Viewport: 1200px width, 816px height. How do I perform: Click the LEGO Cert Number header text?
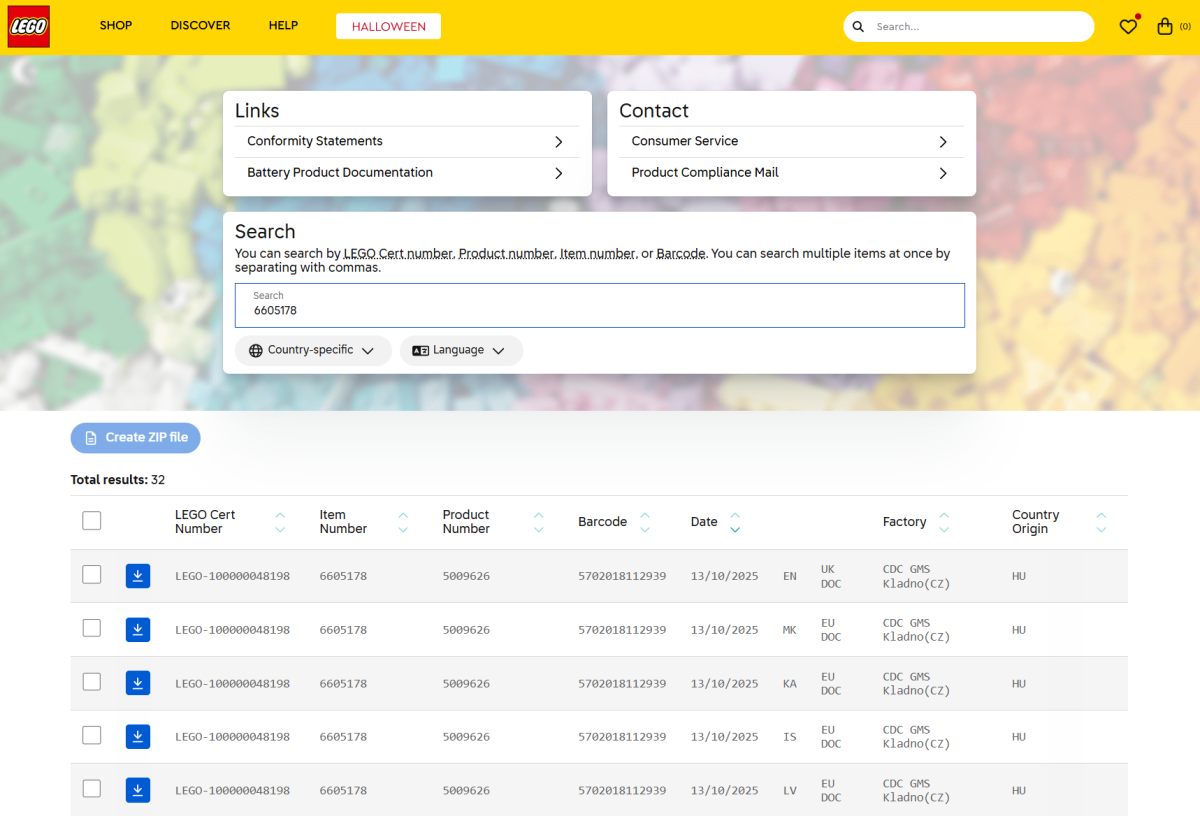point(205,522)
